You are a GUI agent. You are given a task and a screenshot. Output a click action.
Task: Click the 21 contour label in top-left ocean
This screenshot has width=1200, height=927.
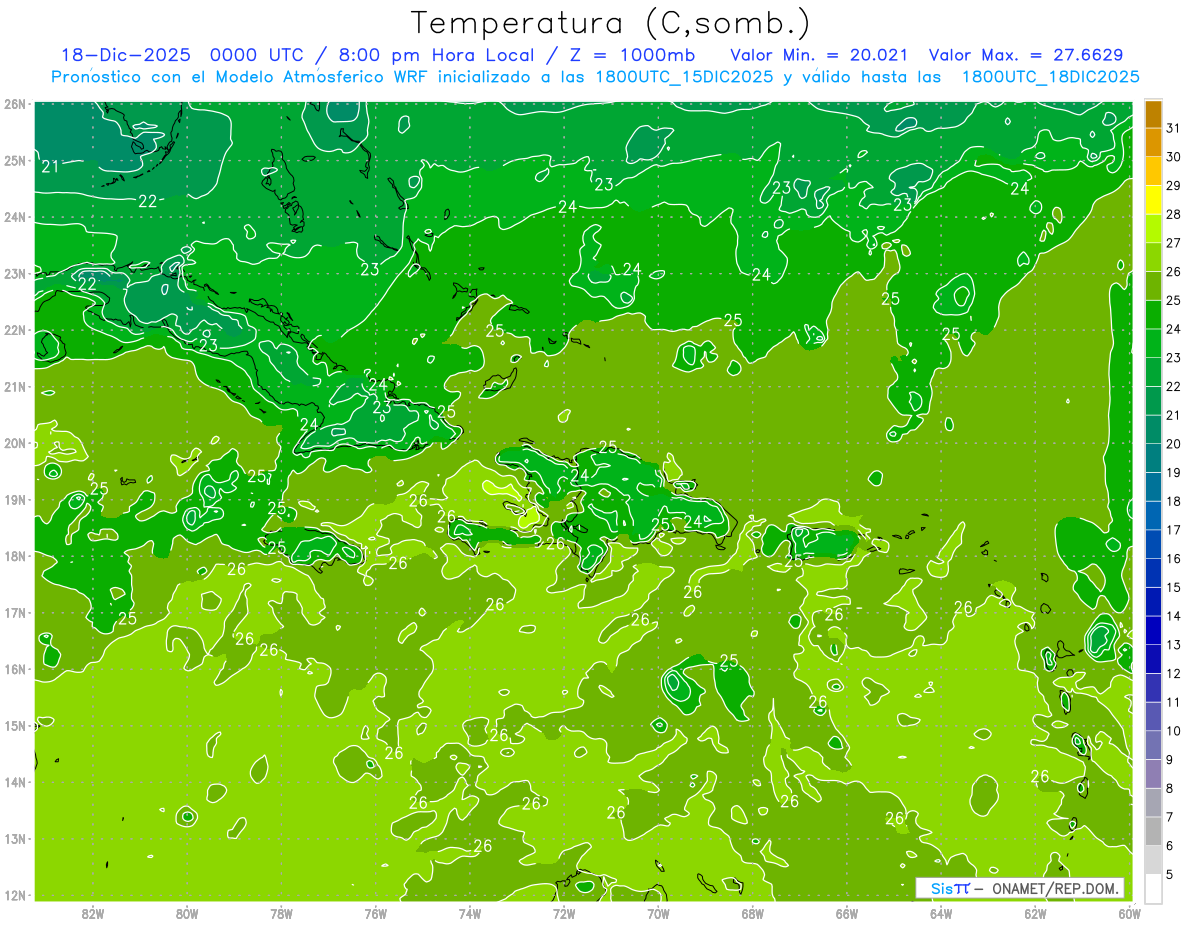pos(50,166)
